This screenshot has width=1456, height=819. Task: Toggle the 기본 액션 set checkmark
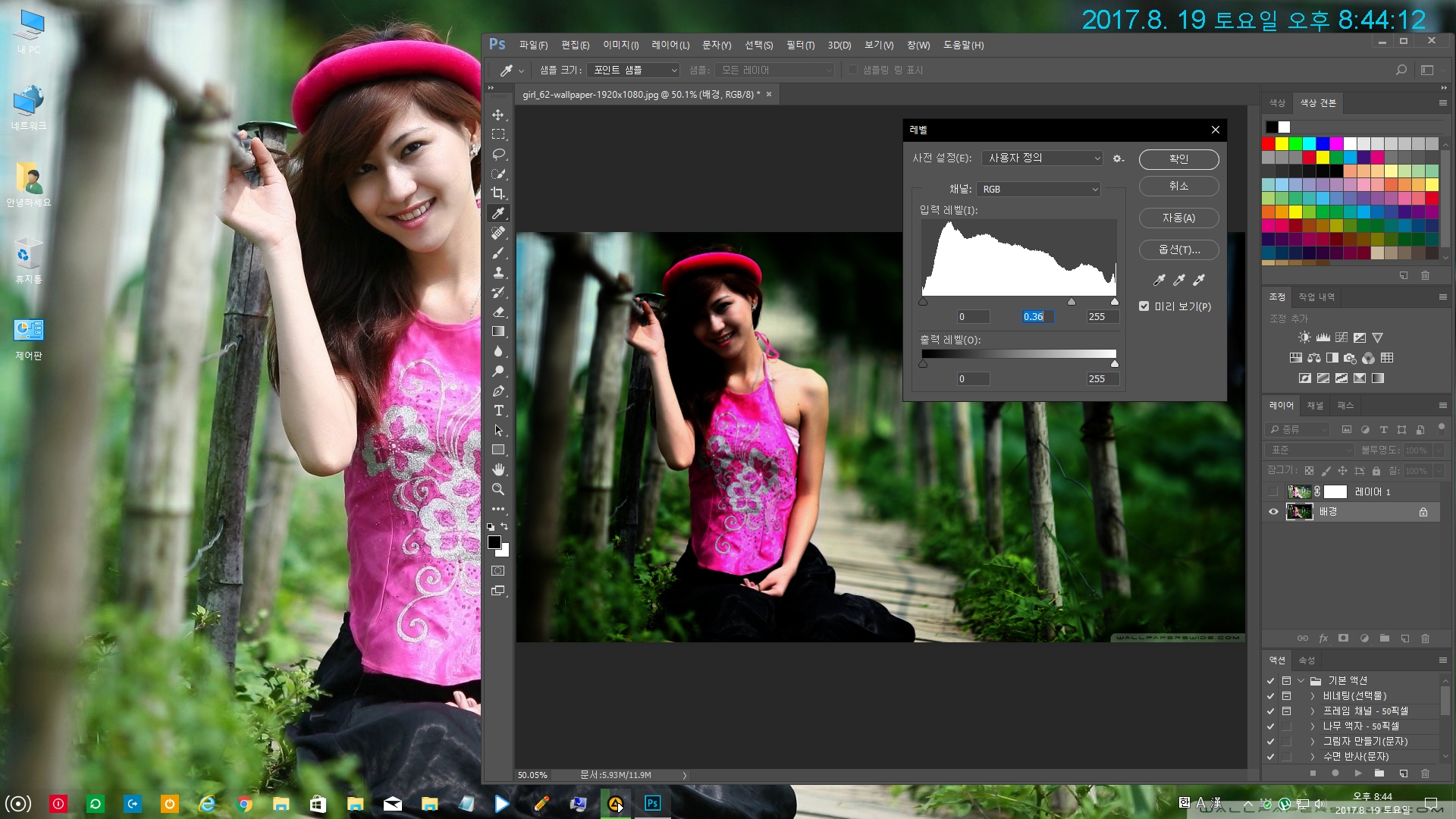pos(1270,681)
